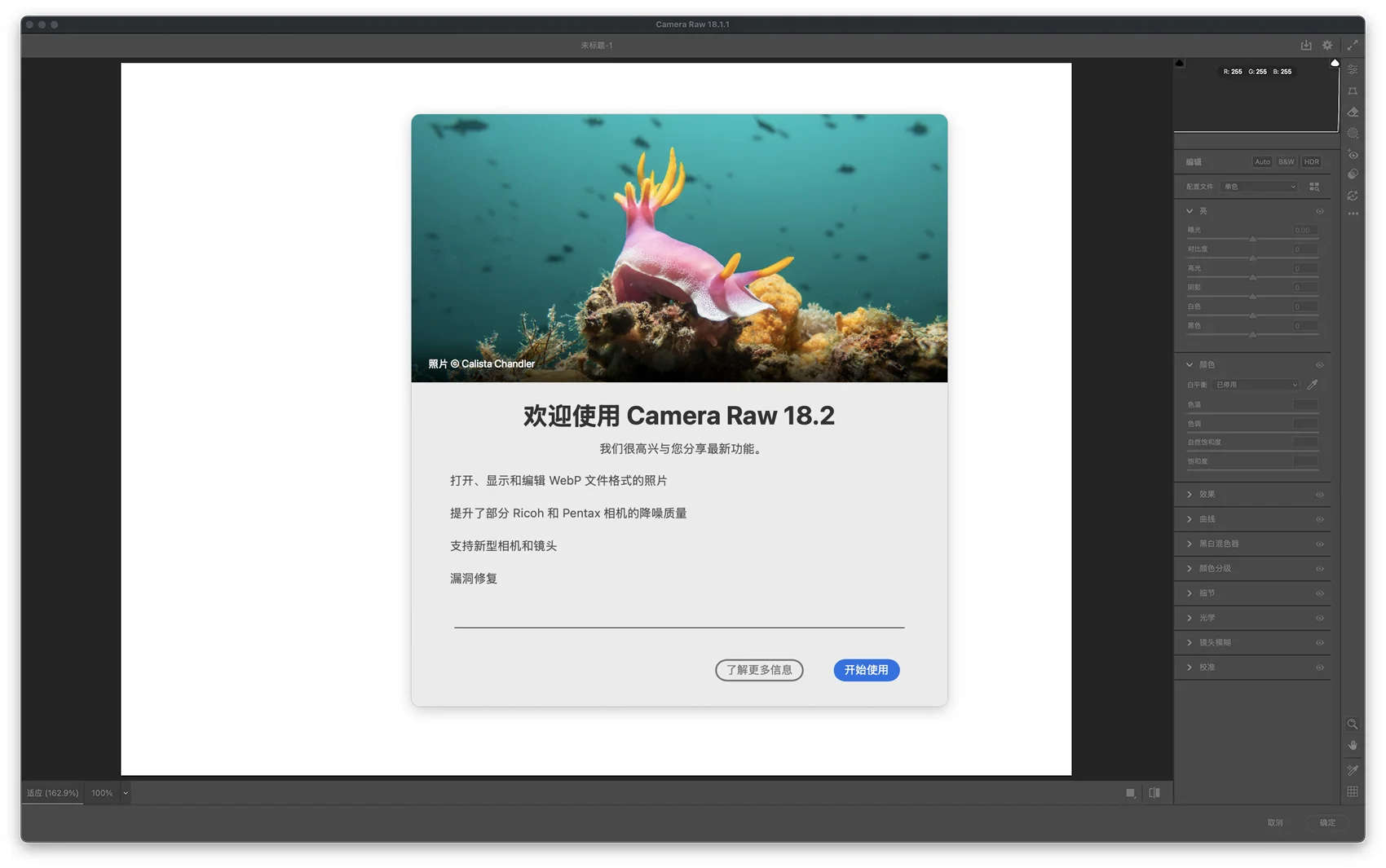
Task: Click the 开始使用 button in the welcome dialog
Action: tap(866, 670)
